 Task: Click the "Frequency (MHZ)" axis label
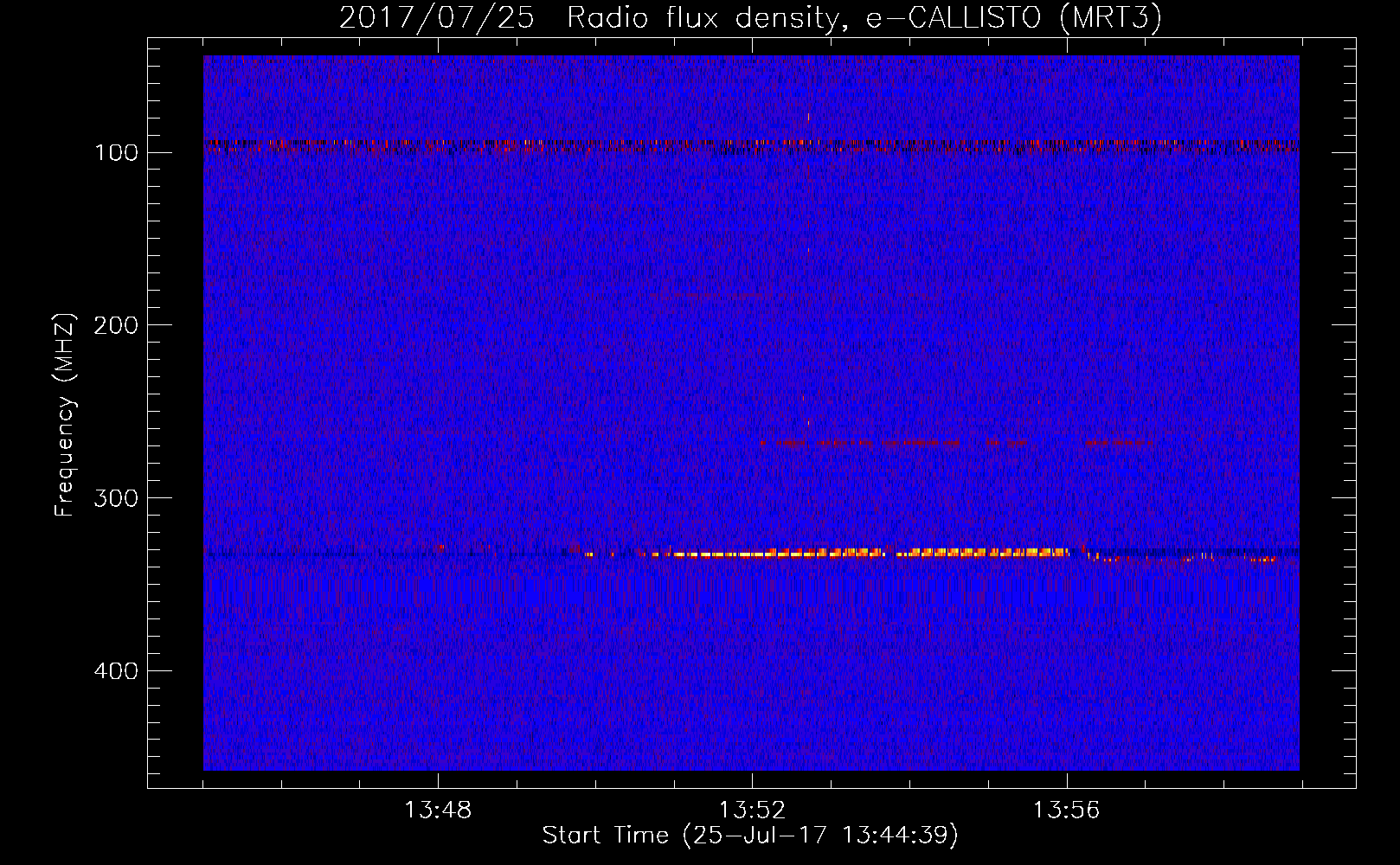pos(65,414)
